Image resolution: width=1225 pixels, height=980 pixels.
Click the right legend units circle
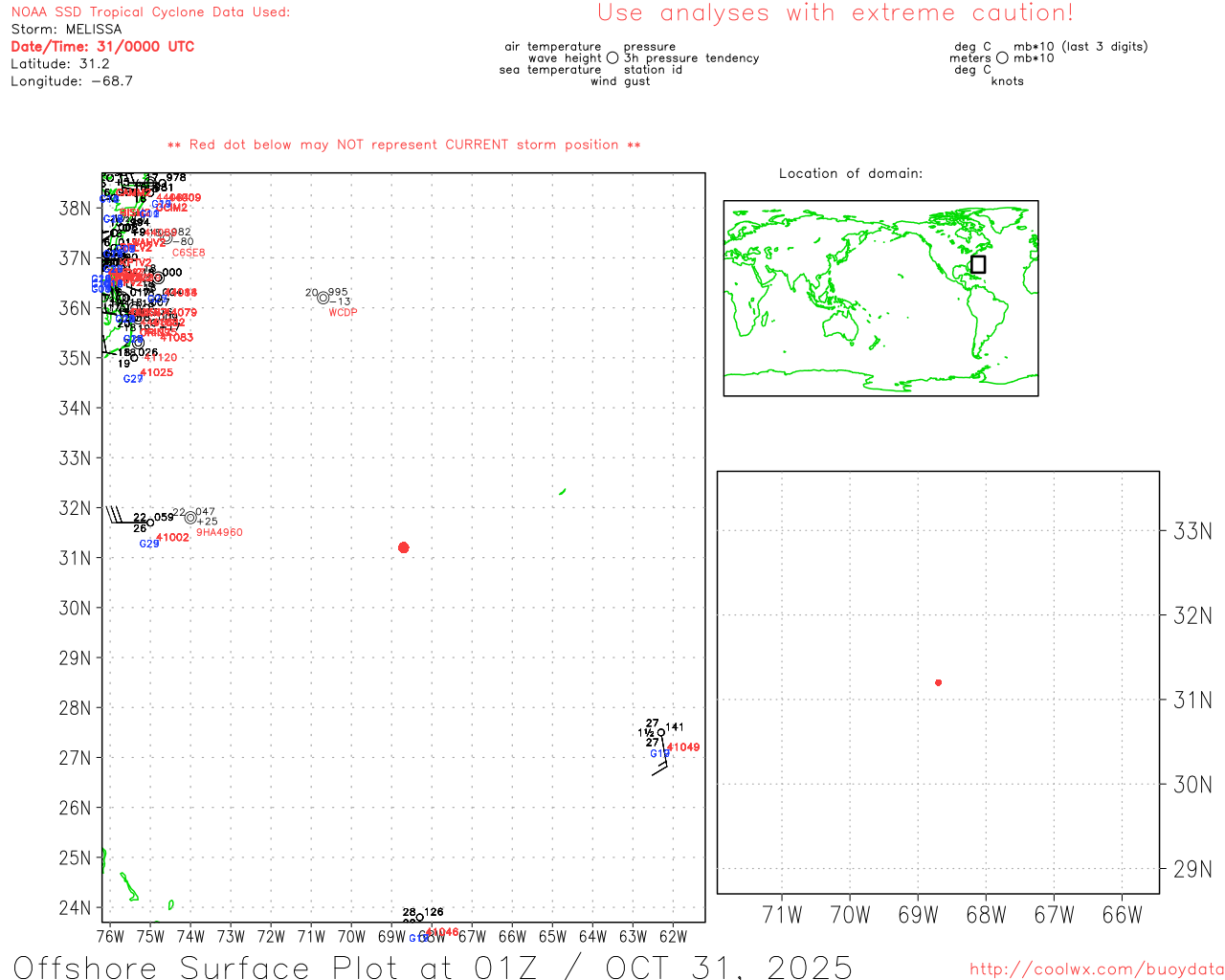click(1002, 58)
